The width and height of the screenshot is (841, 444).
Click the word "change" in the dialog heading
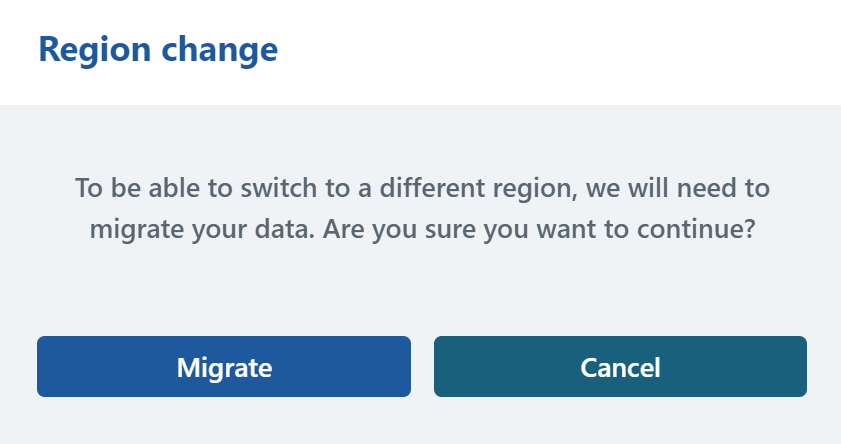click(x=217, y=49)
